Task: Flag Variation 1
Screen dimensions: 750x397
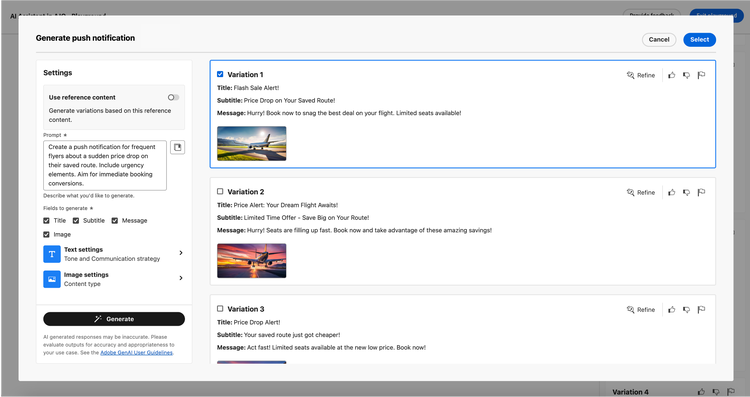Action: (x=701, y=75)
